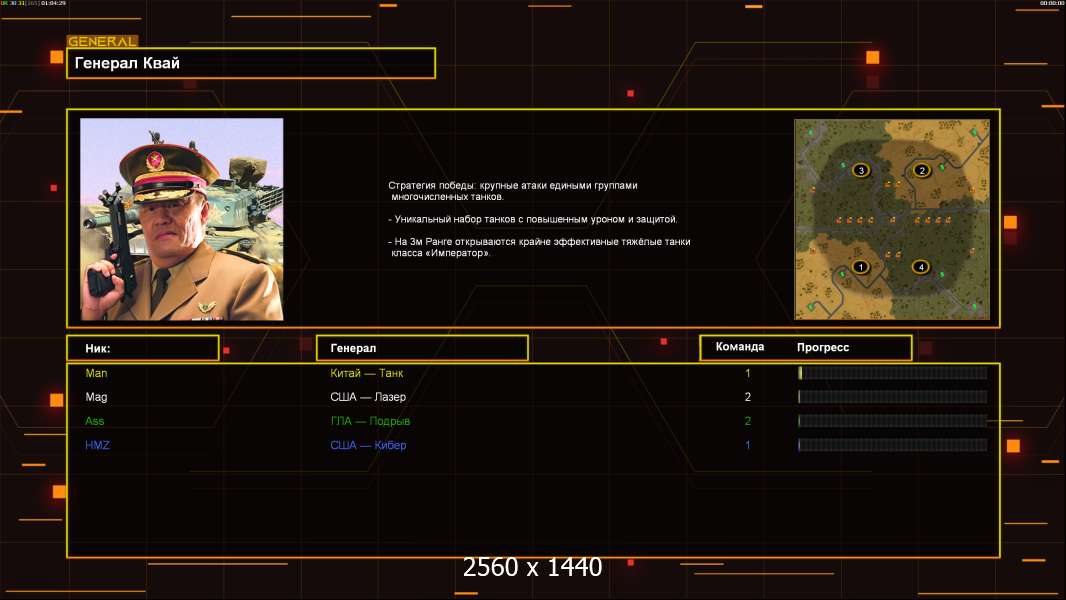
Task: Click 'Китай — Танк' general entry
Action: click(367, 373)
